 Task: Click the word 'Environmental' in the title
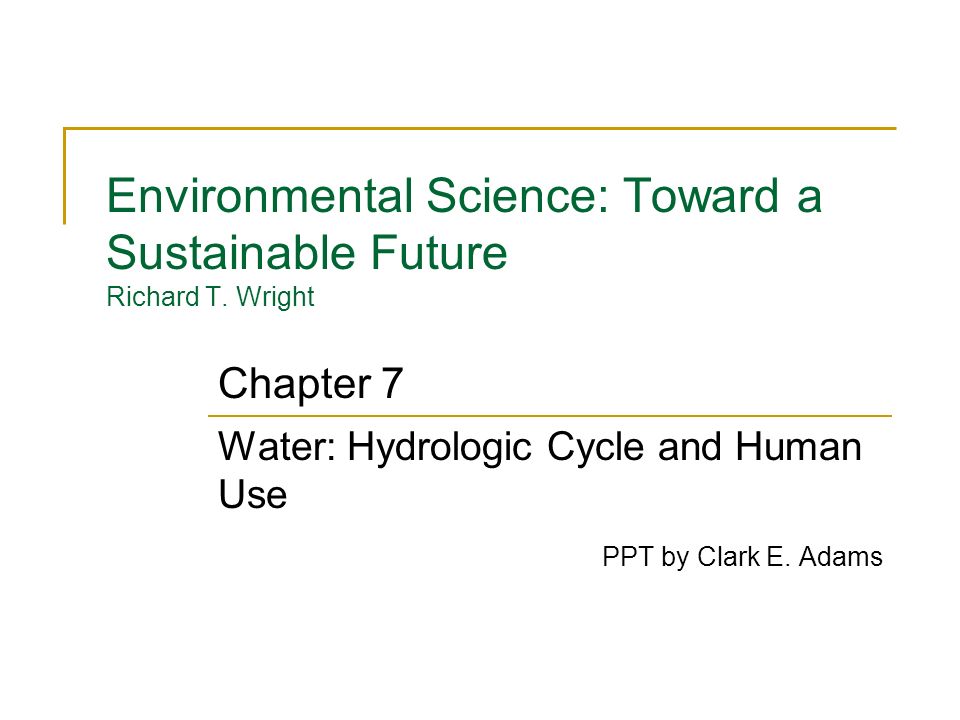point(260,196)
